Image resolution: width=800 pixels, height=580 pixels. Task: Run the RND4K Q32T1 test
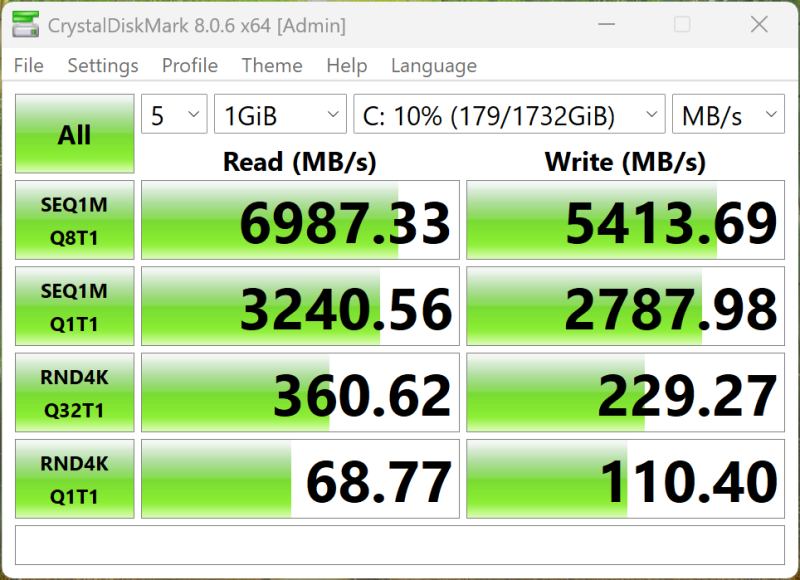point(74,392)
